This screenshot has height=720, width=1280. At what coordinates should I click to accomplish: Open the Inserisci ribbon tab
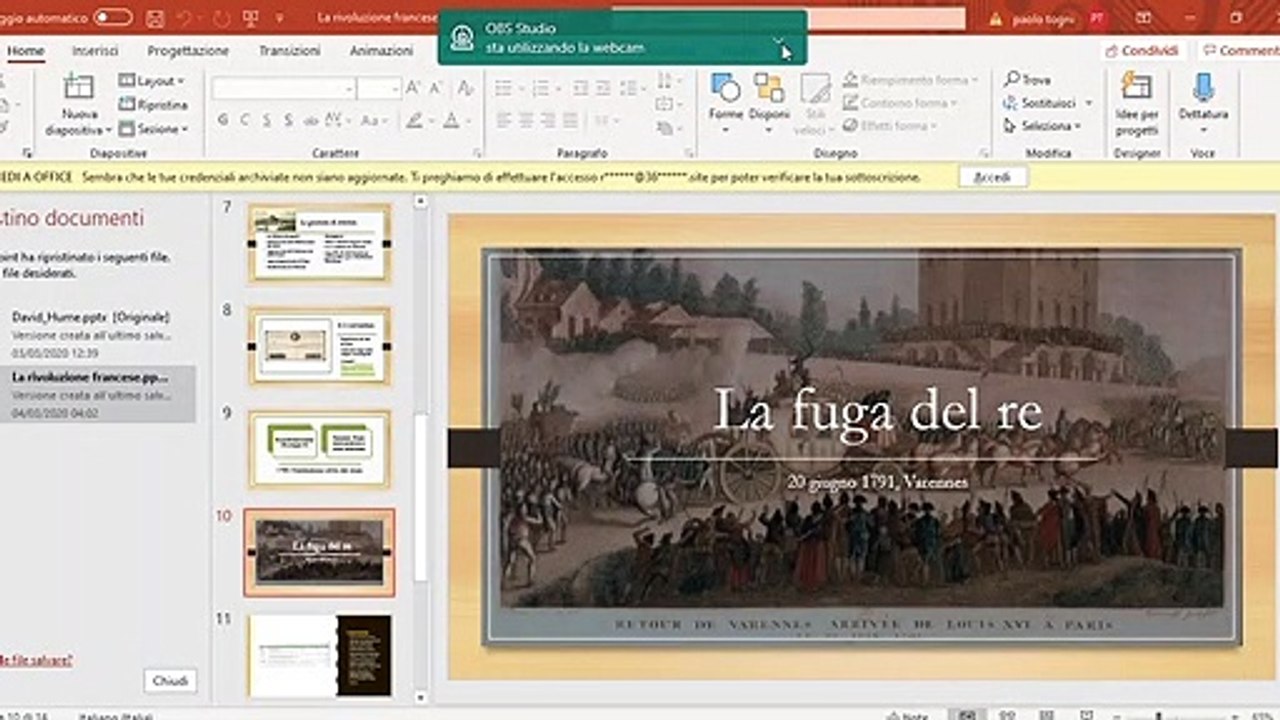(x=95, y=51)
